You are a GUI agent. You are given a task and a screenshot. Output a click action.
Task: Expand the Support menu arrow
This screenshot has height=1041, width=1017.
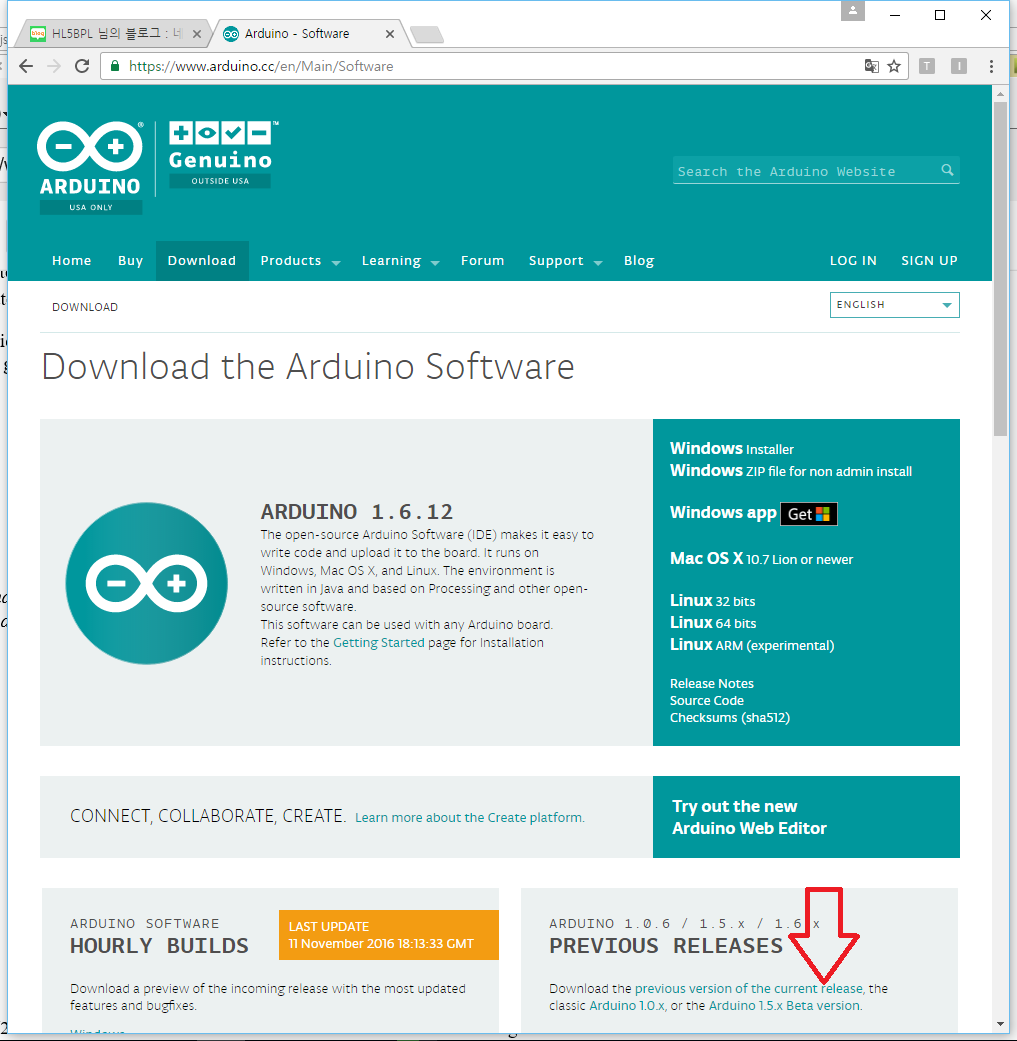[597, 263]
